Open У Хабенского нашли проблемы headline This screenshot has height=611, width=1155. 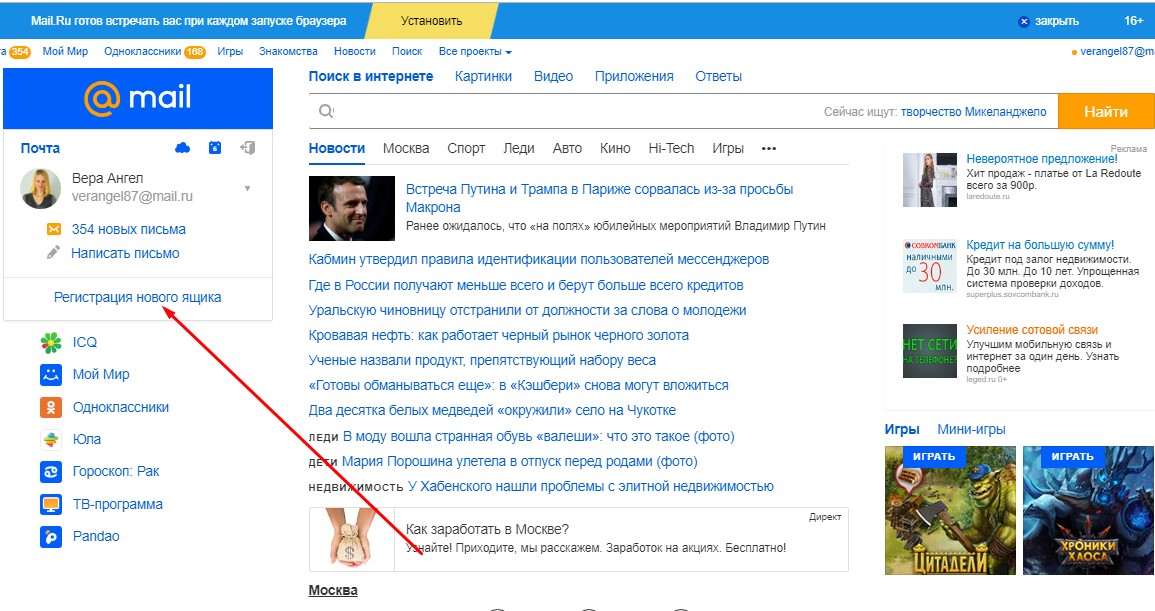(591, 486)
